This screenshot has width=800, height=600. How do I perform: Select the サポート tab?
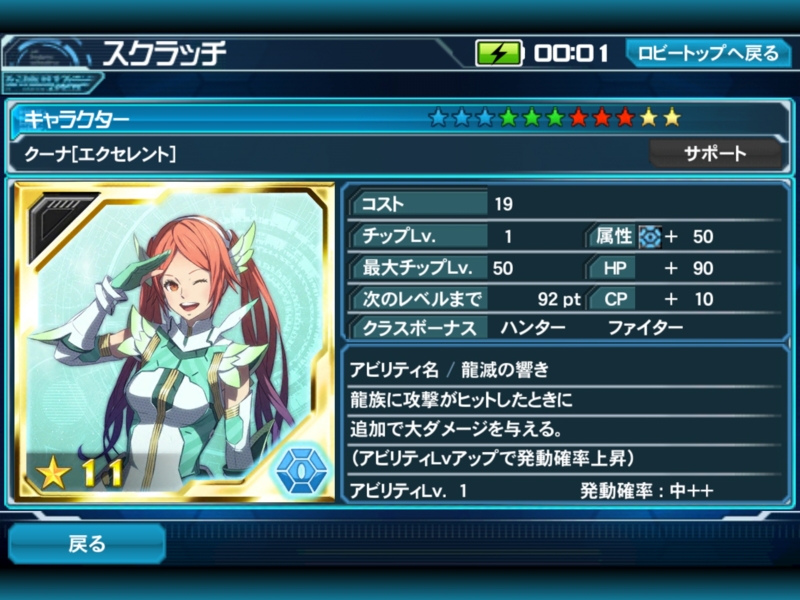(x=715, y=154)
